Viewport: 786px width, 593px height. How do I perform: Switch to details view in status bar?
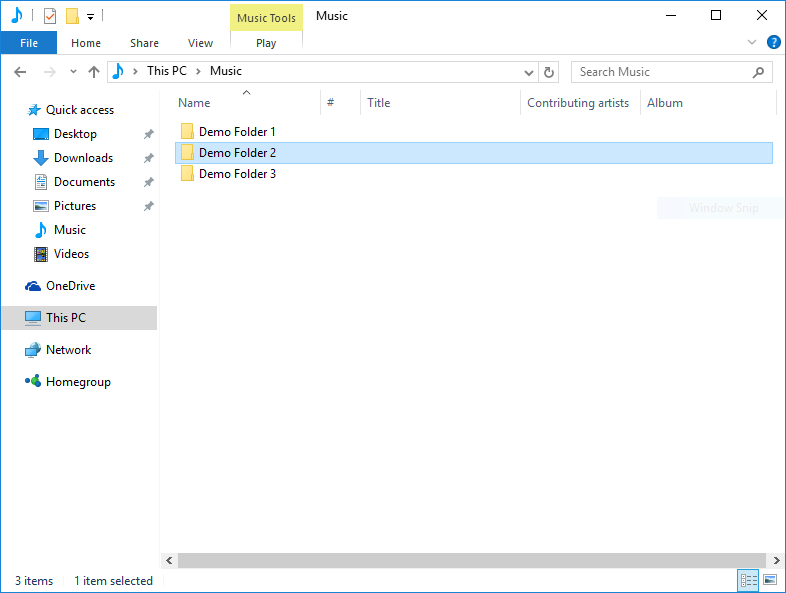[748, 580]
